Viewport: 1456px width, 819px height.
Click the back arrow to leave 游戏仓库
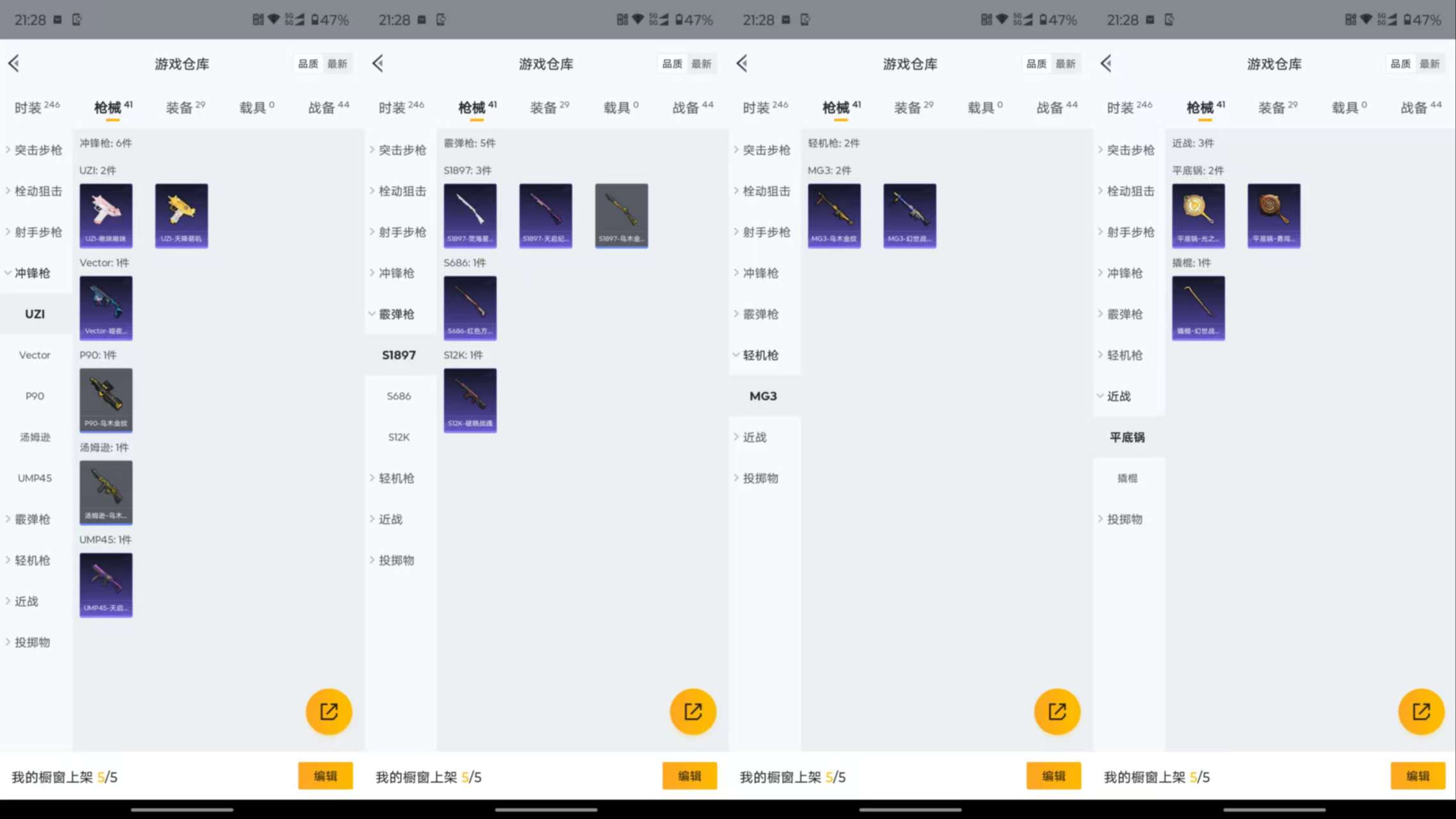[x=14, y=63]
